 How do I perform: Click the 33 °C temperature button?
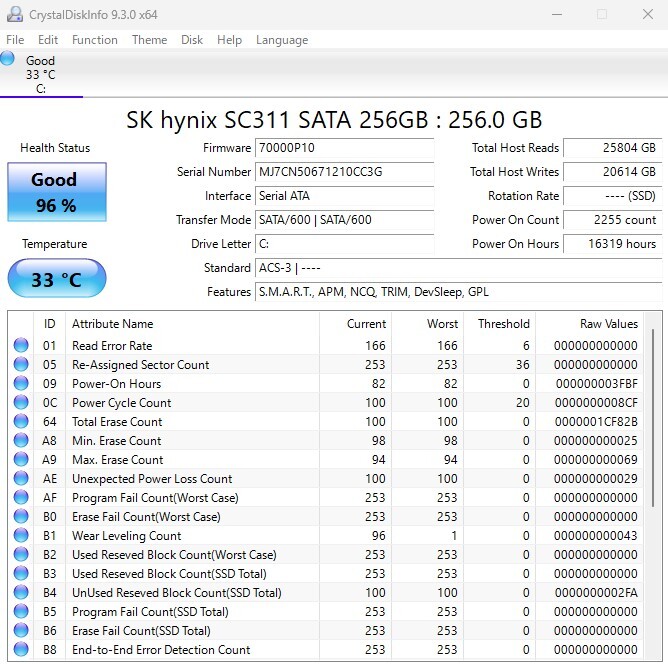click(x=57, y=278)
